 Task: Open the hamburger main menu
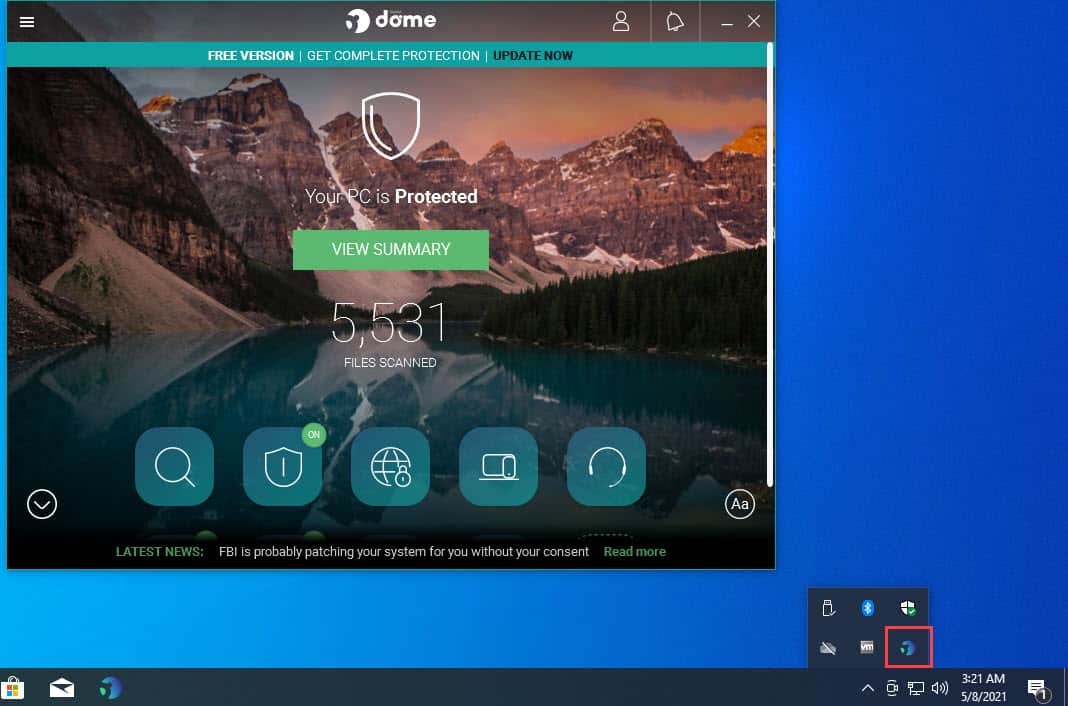coord(27,21)
